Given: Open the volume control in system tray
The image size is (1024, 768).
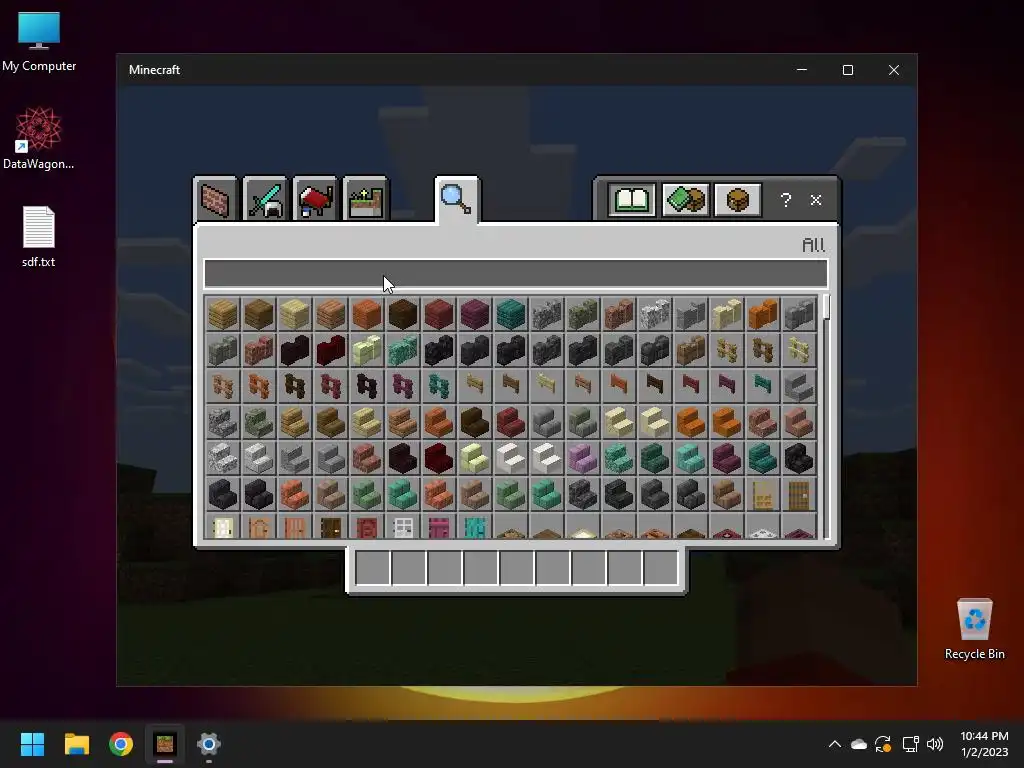Looking at the screenshot, I should click(x=935, y=744).
